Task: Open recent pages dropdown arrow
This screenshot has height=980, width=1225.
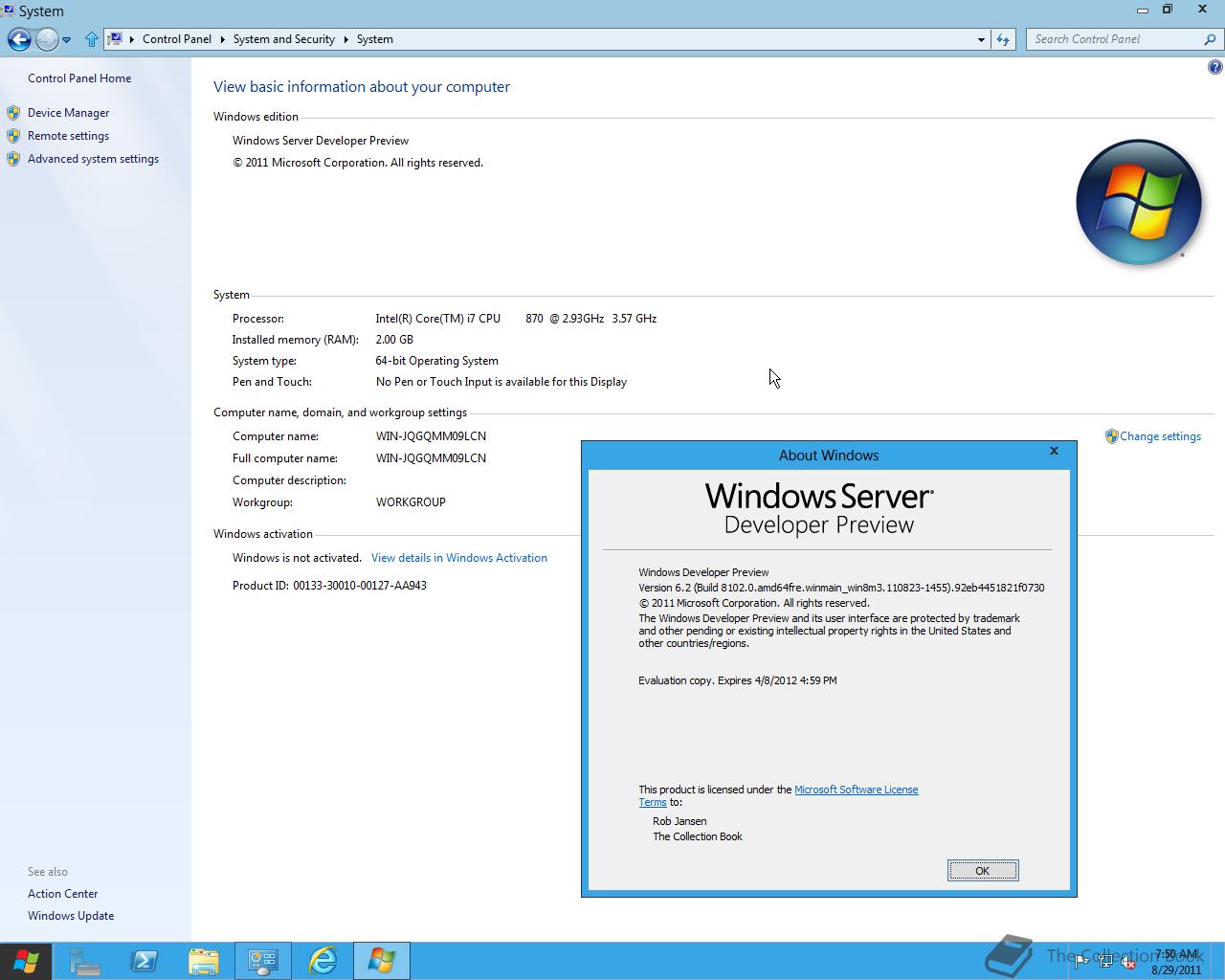Action: point(67,40)
